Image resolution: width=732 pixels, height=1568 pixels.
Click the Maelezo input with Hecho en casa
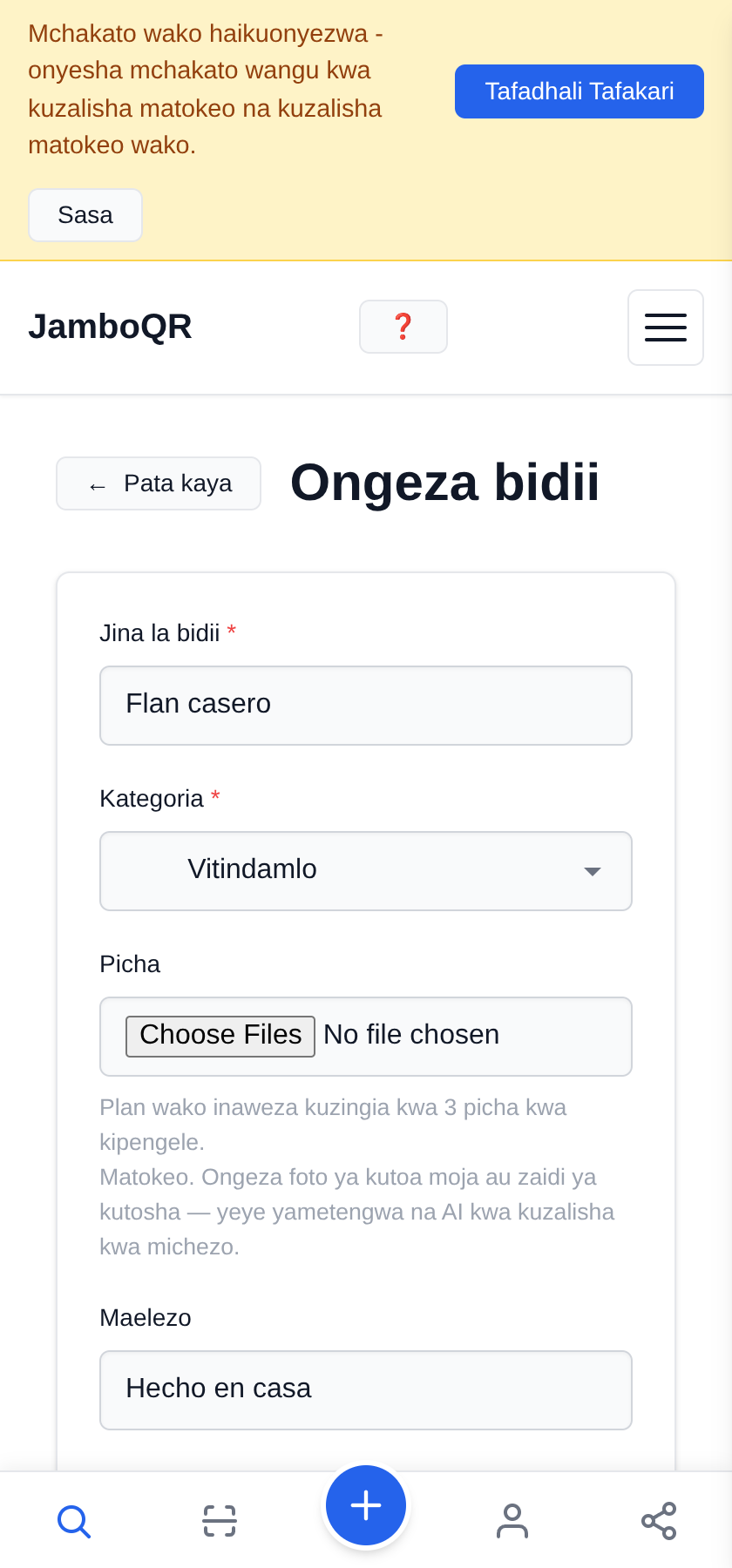tap(366, 1390)
